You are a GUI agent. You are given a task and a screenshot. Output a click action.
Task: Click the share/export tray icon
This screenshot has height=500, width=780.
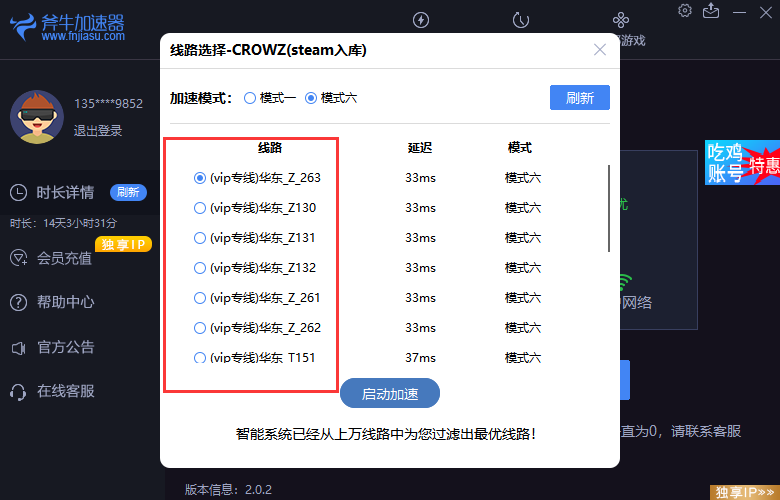(x=711, y=10)
